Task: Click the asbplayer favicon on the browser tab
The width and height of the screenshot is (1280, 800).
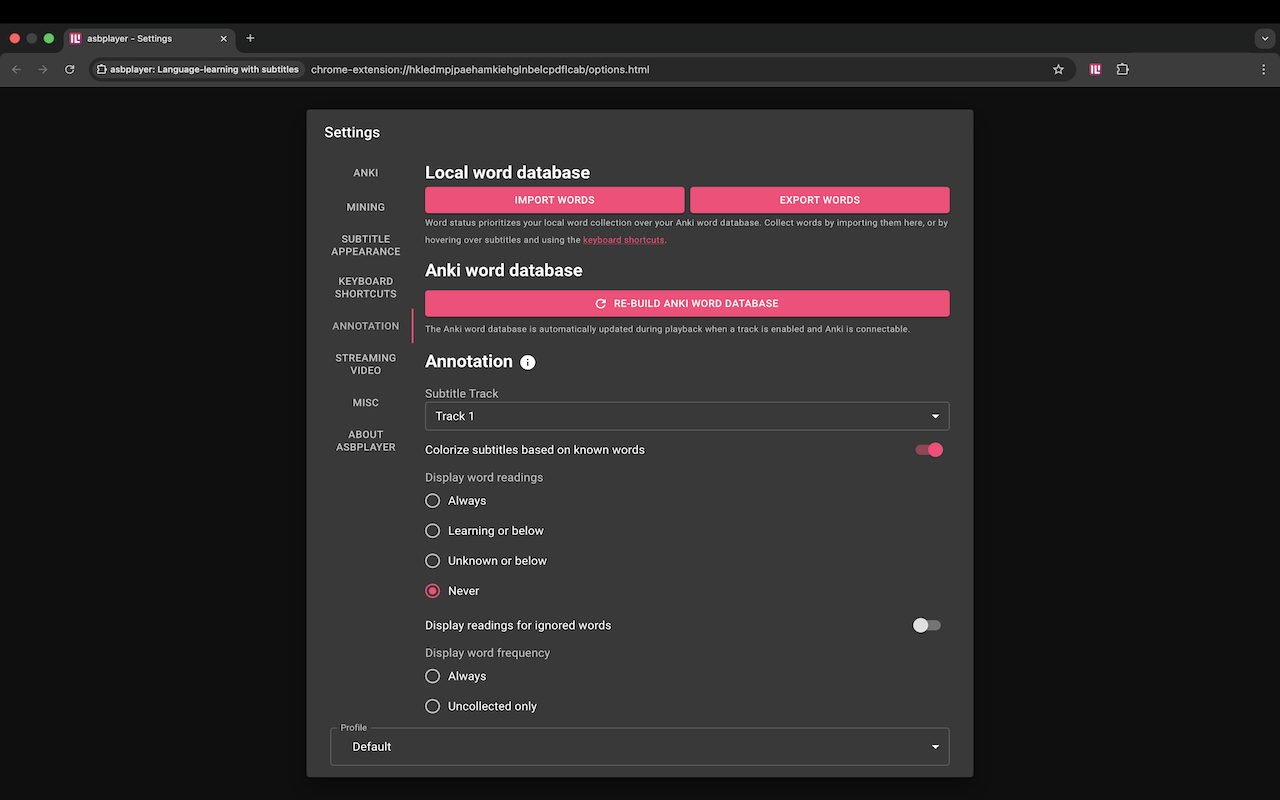Action: tap(75, 38)
